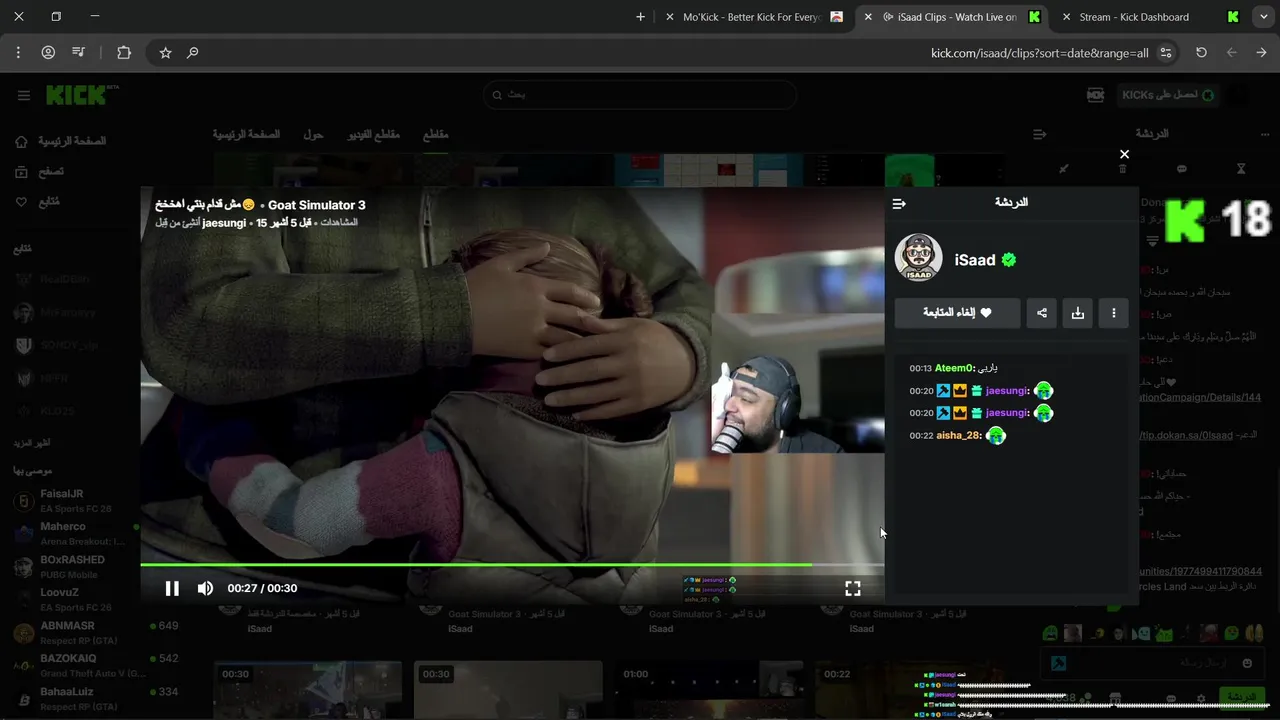Open a new browser tab
Image resolution: width=1280 pixels, height=720 pixels.
coord(641,17)
